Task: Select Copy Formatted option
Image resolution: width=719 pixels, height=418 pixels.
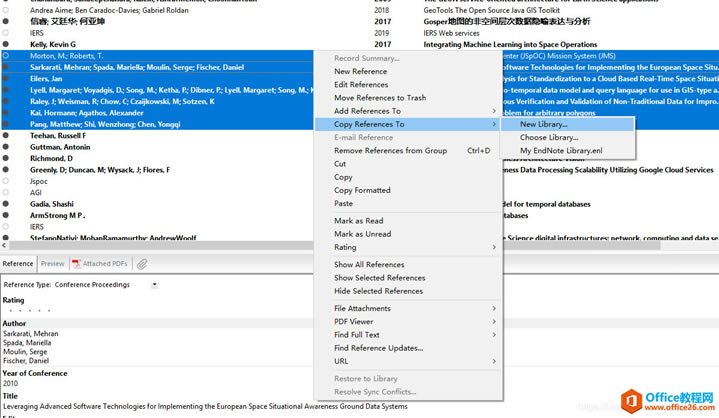Action: click(362, 190)
